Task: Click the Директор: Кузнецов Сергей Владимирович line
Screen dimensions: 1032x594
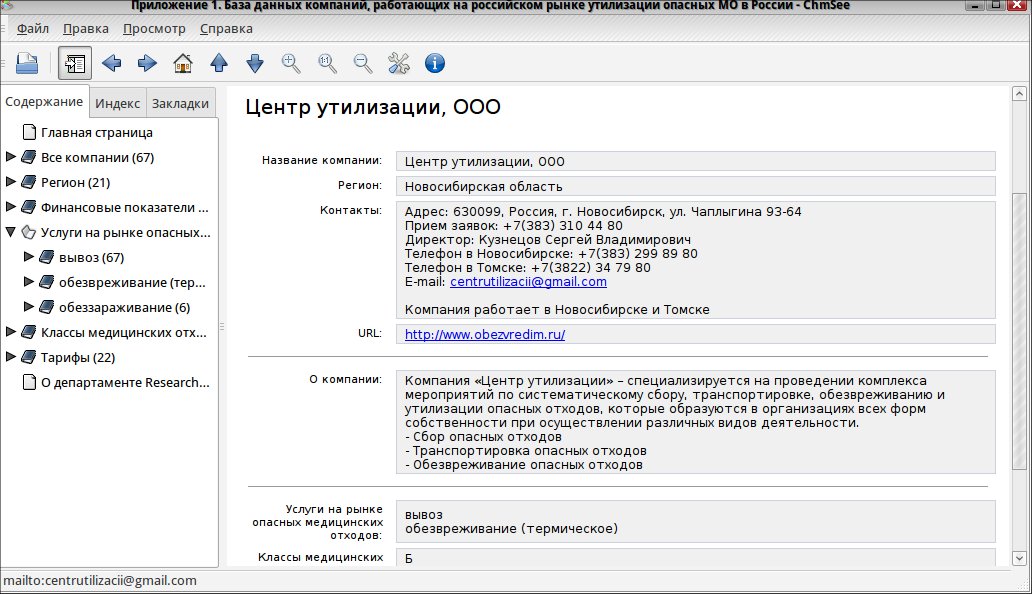Action: pyautogui.click(x=548, y=239)
